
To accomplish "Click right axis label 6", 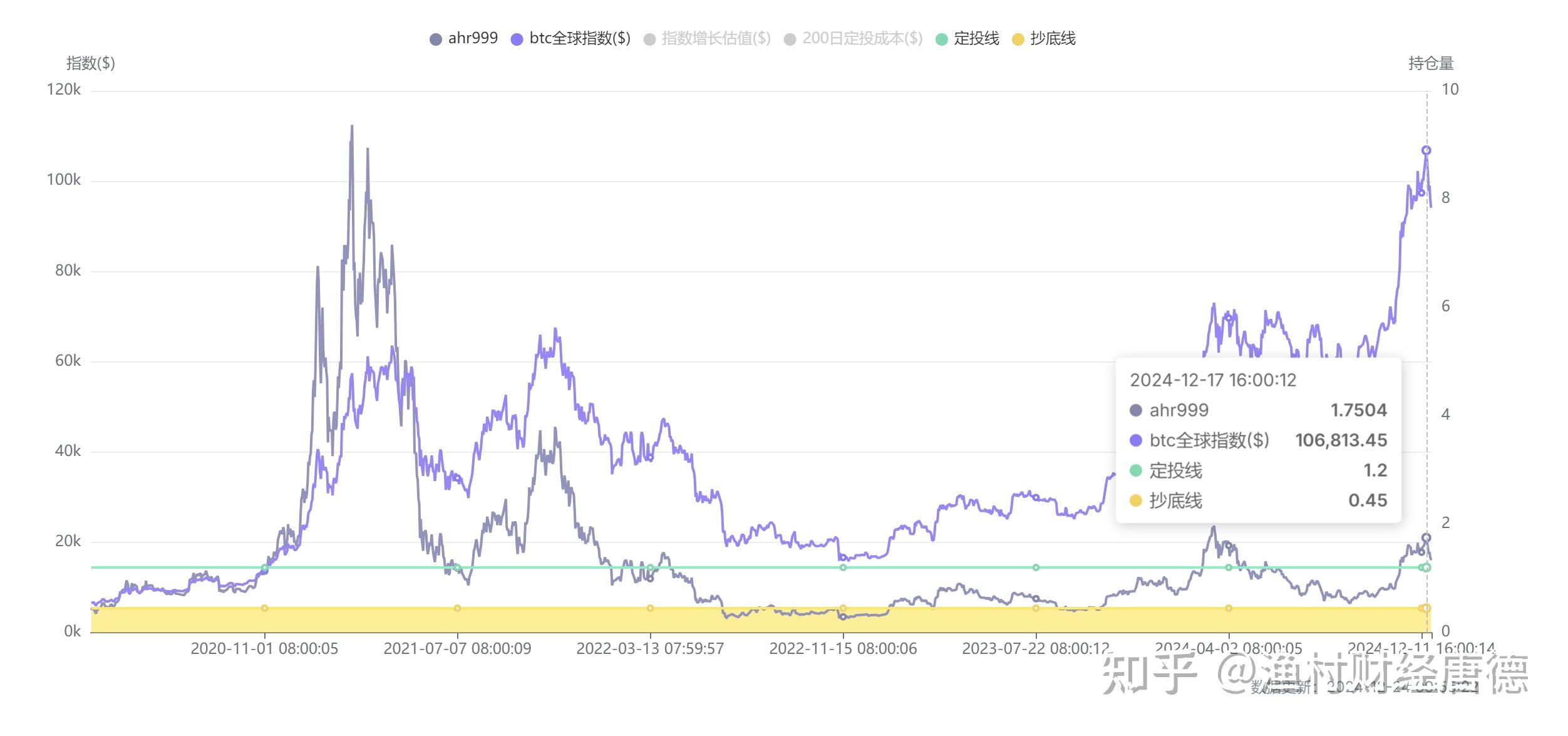I will click(x=1445, y=306).
